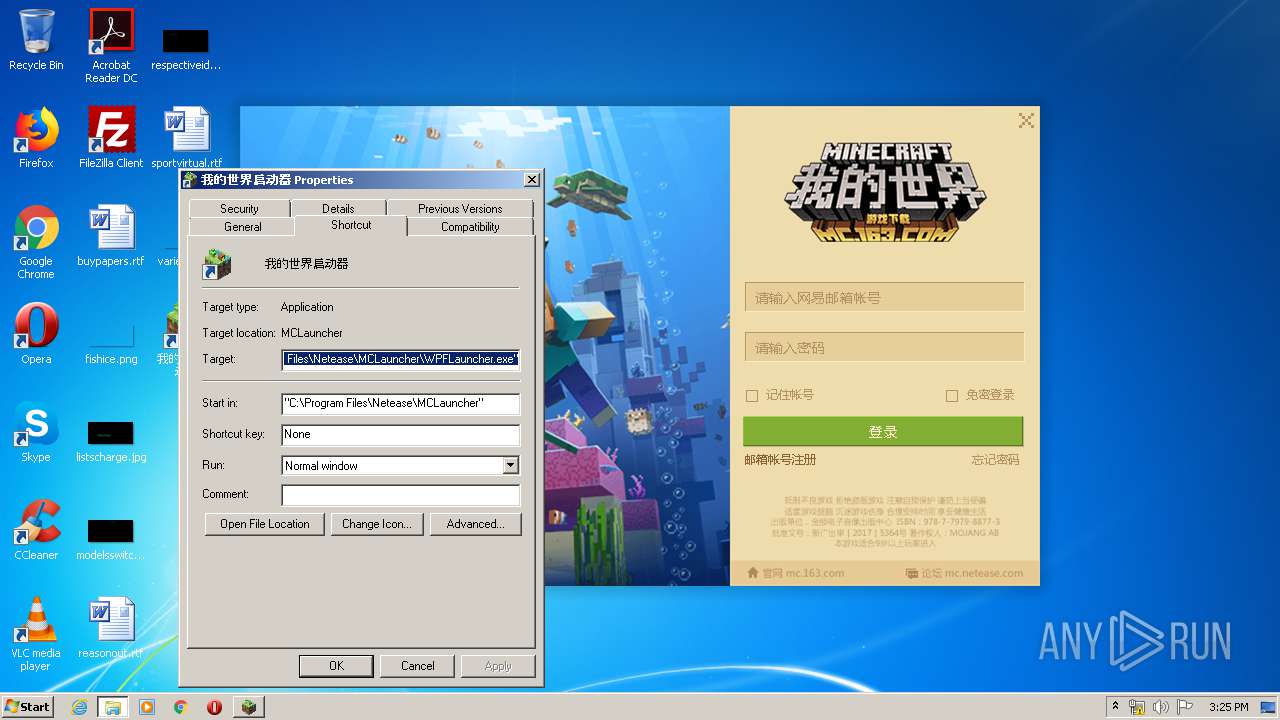Expand the Run Normal window dropdown
The height and width of the screenshot is (720, 1280).
coord(510,465)
